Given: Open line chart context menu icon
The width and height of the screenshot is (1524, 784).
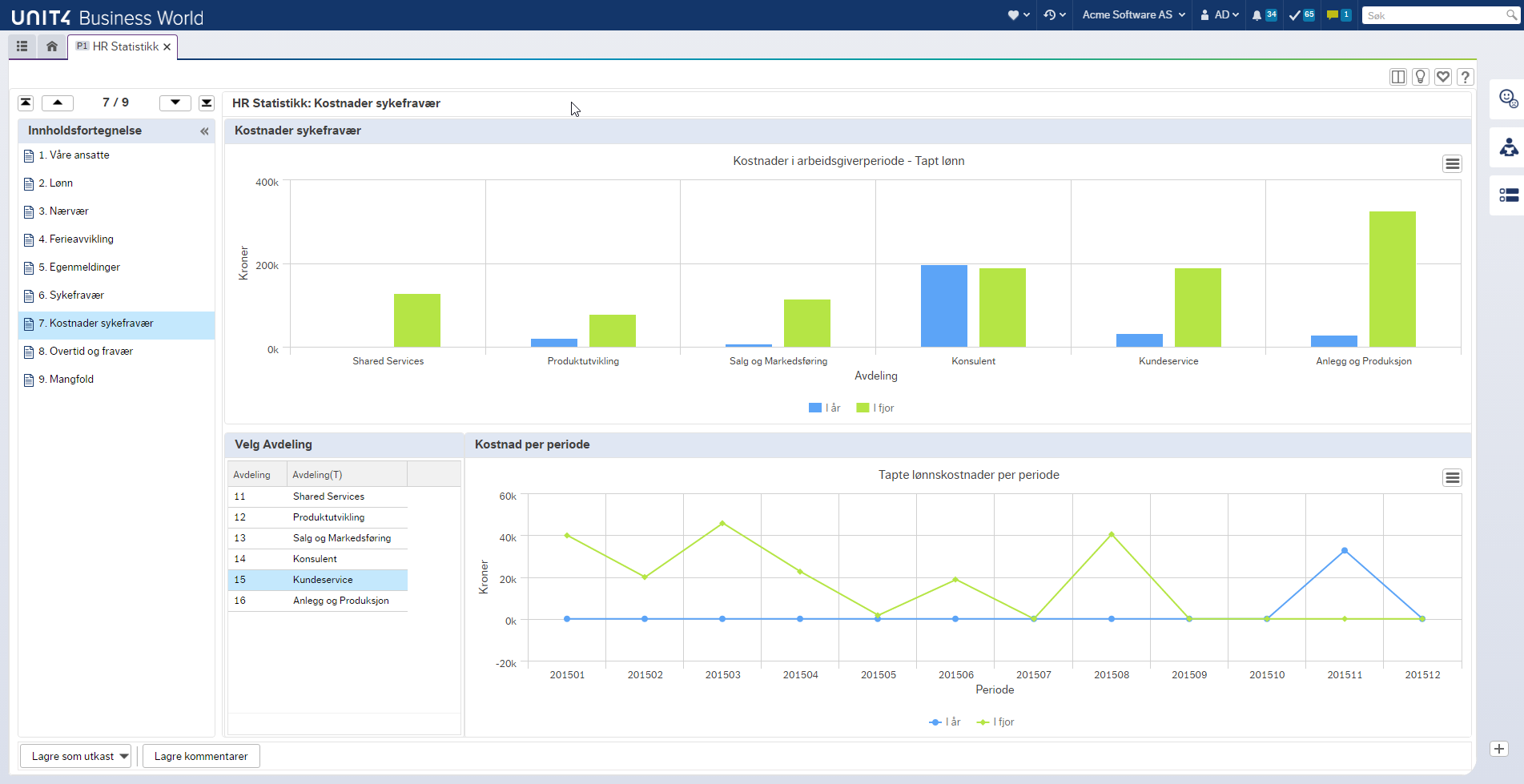Looking at the screenshot, I should pos(1452,477).
